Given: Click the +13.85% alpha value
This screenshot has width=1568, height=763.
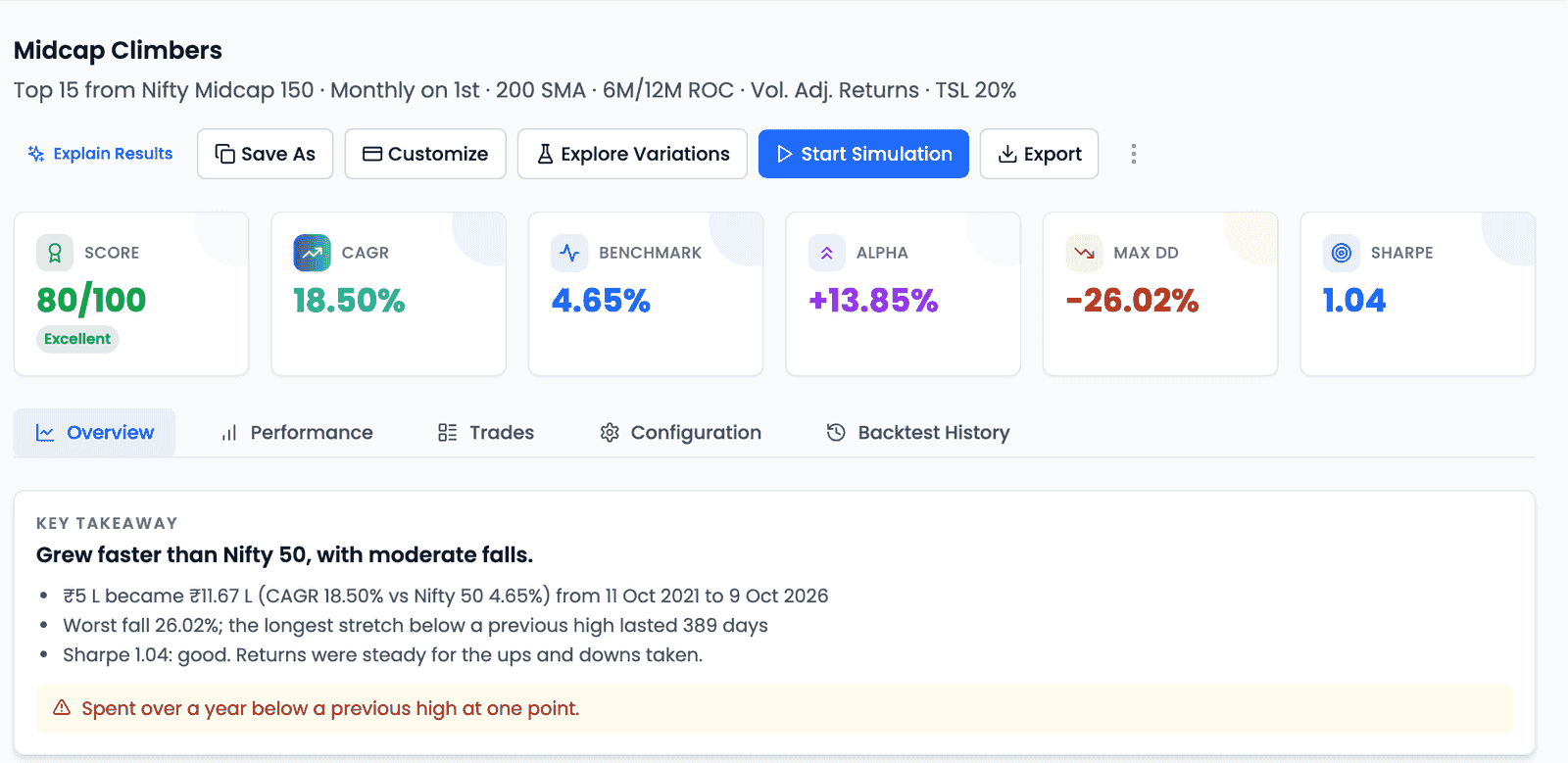Looking at the screenshot, I should click(873, 300).
